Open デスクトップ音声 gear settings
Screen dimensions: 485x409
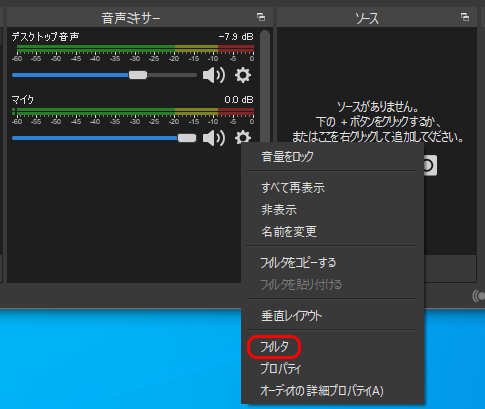243,75
